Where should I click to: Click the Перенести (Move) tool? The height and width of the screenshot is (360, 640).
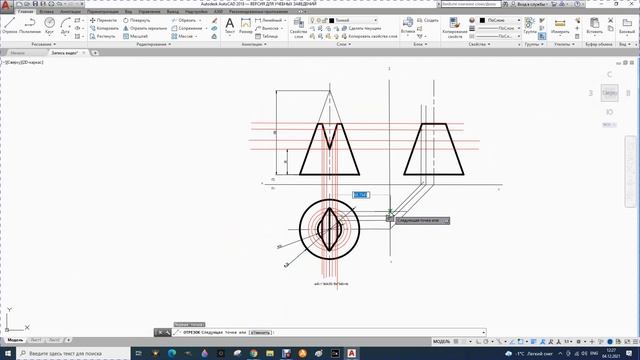point(104,20)
